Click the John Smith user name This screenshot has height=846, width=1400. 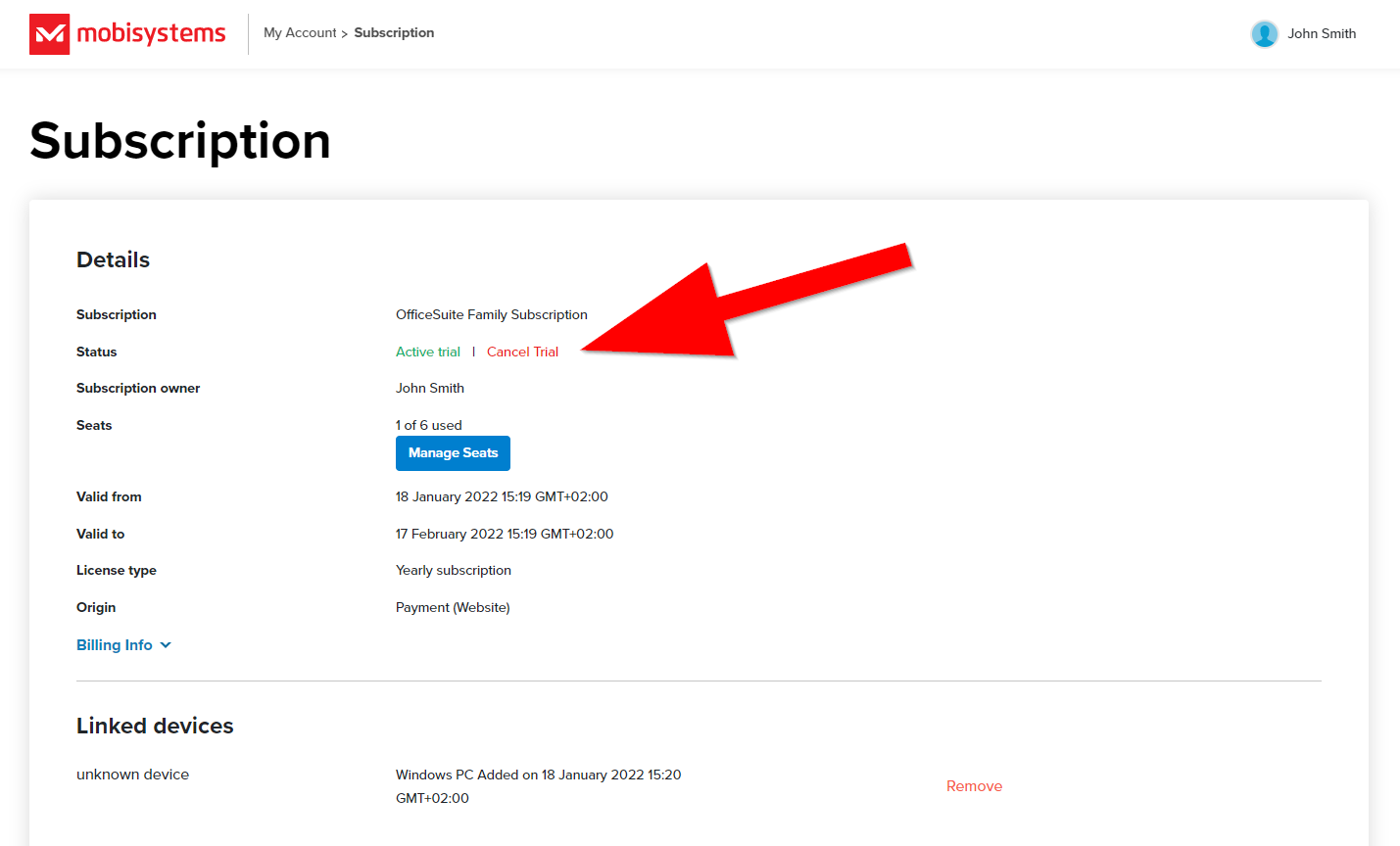(x=1322, y=33)
